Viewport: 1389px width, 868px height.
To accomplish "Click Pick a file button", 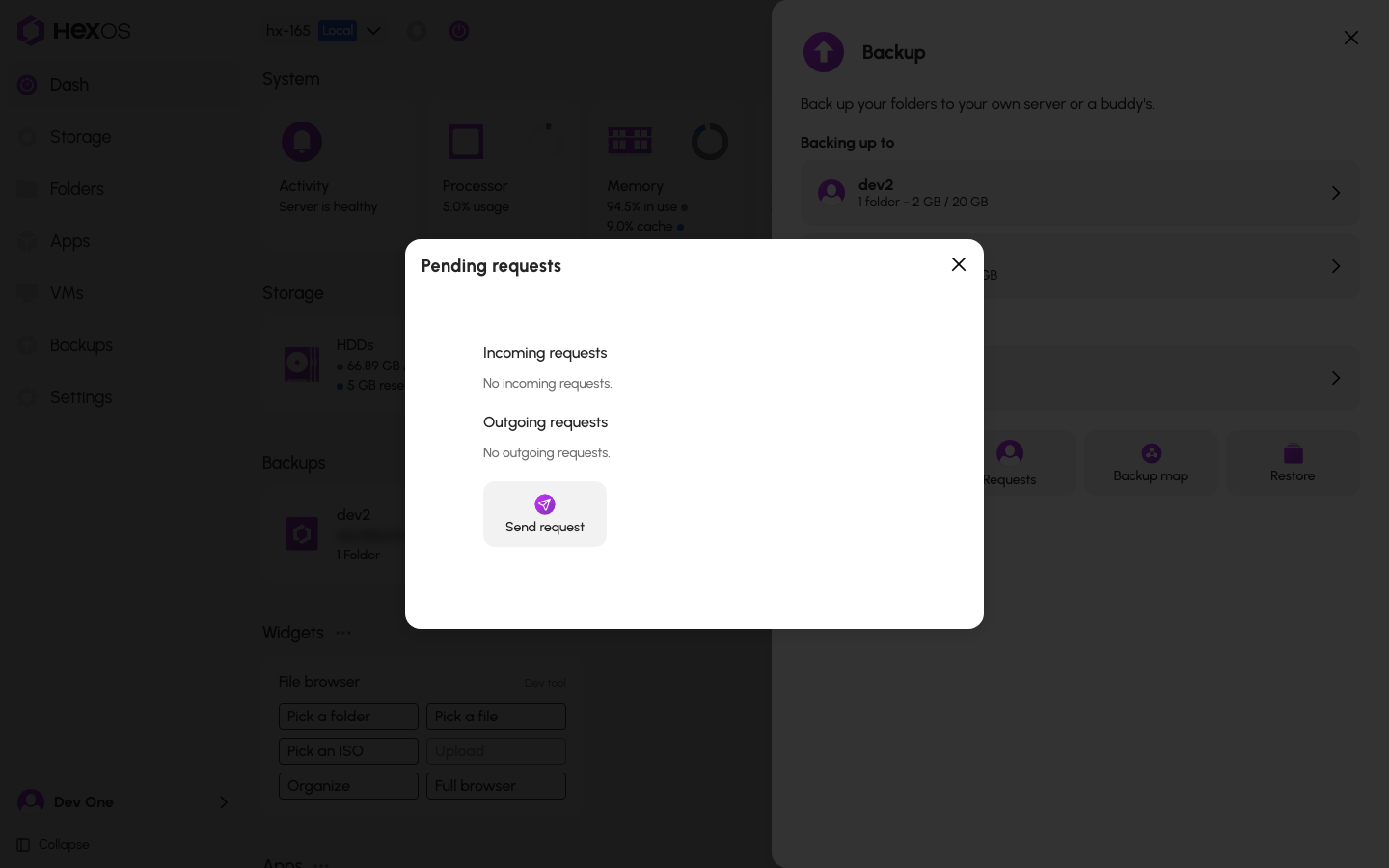I will (x=496, y=717).
